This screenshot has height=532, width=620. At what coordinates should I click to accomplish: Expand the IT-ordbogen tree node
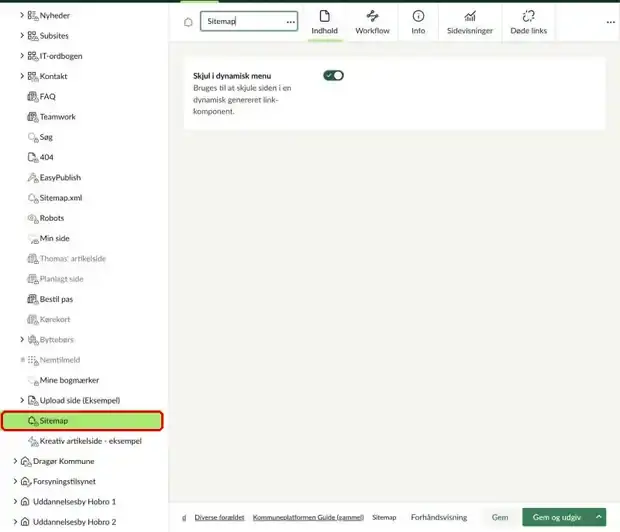pyautogui.click(x=22, y=55)
